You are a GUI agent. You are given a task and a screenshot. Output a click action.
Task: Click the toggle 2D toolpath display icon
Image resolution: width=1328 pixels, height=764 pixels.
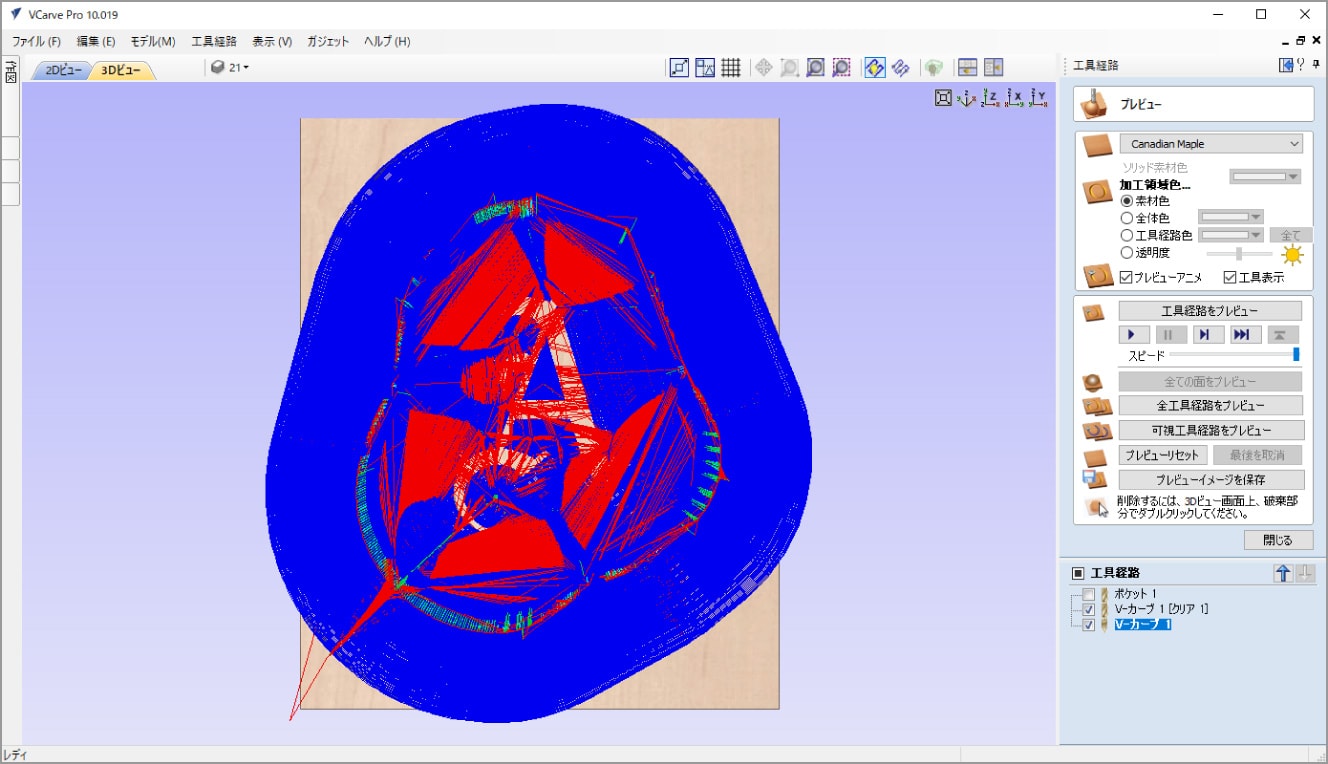874,68
